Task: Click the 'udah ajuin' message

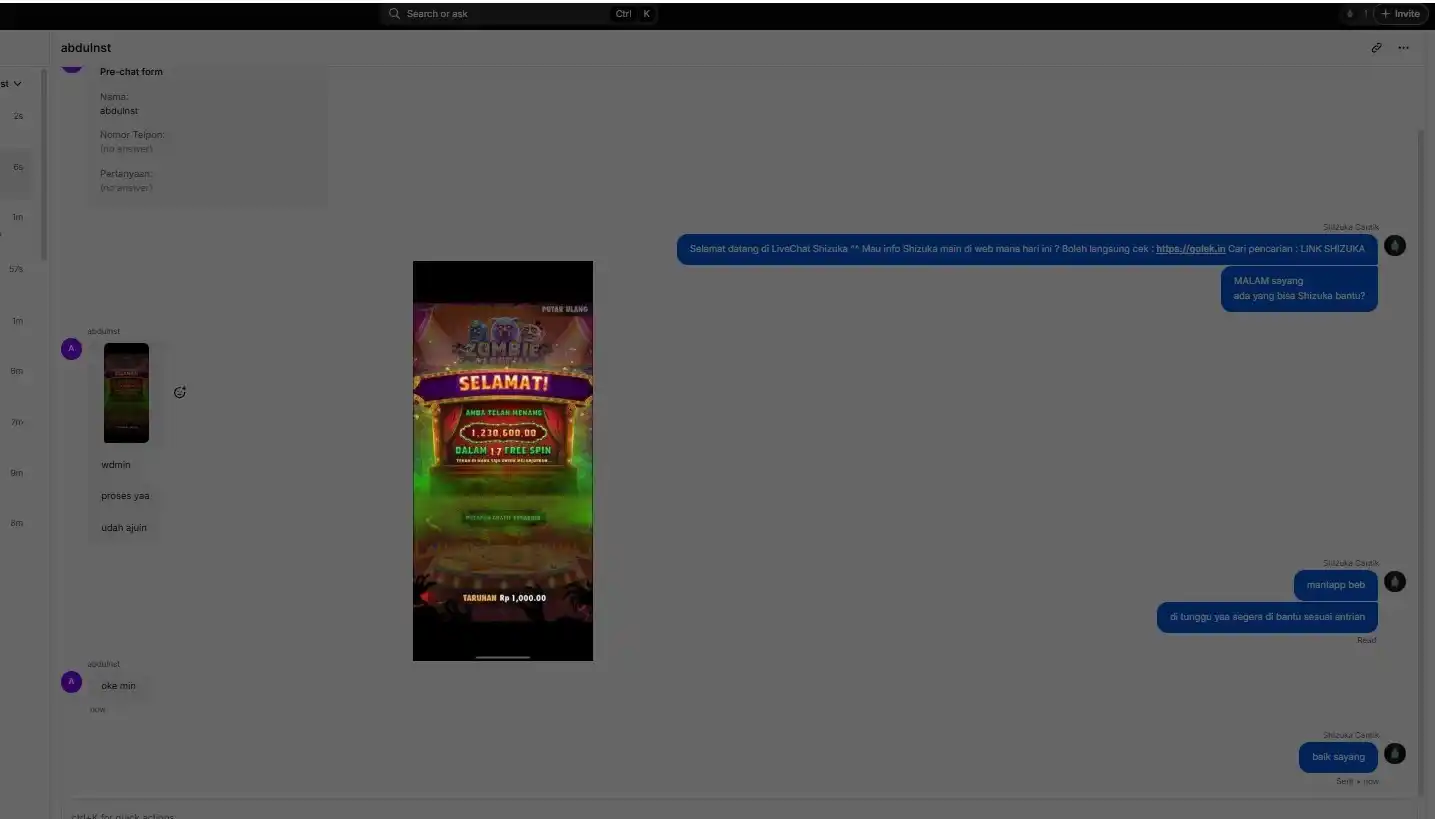Action: [x=124, y=528]
